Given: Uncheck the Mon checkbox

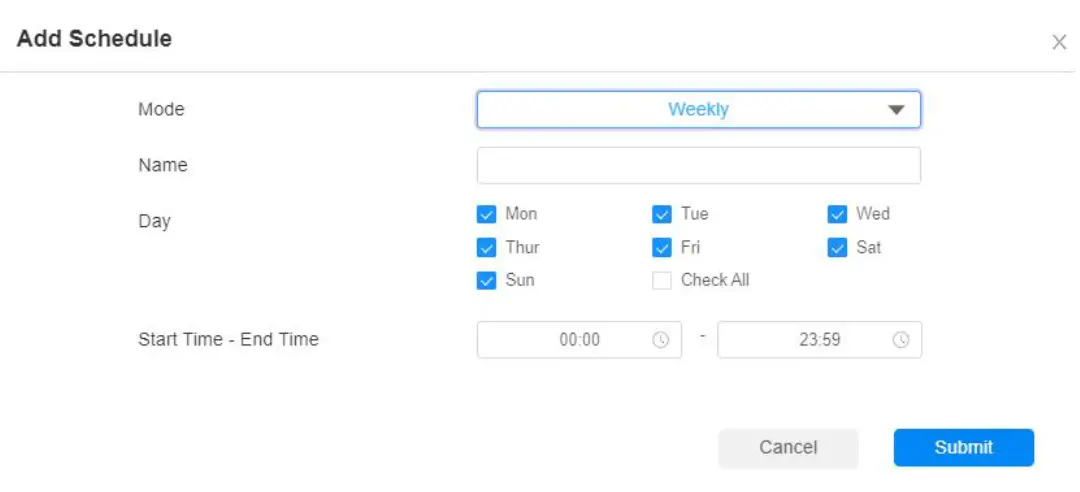Looking at the screenshot, I should click(487, 214).
